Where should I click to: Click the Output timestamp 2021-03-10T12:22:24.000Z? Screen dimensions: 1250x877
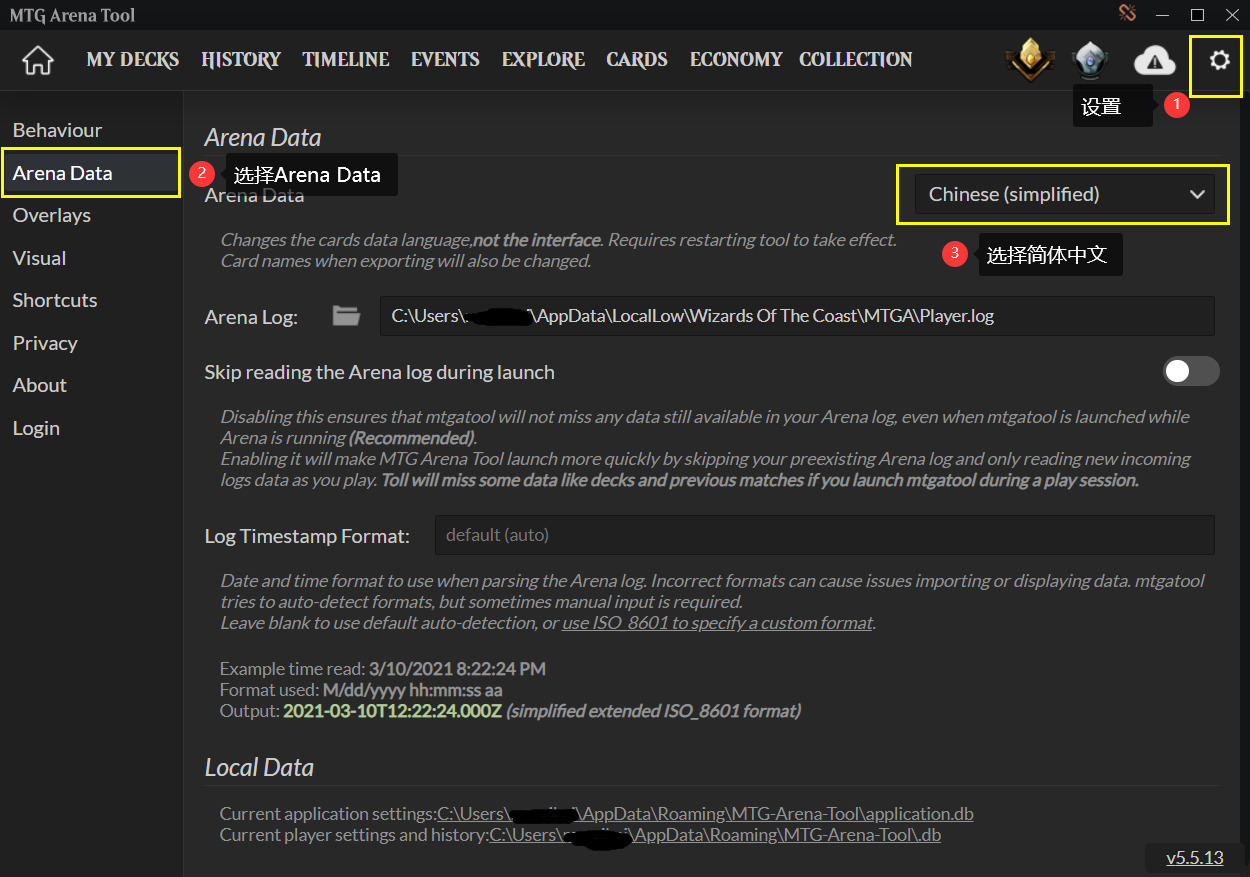point(392,711)
